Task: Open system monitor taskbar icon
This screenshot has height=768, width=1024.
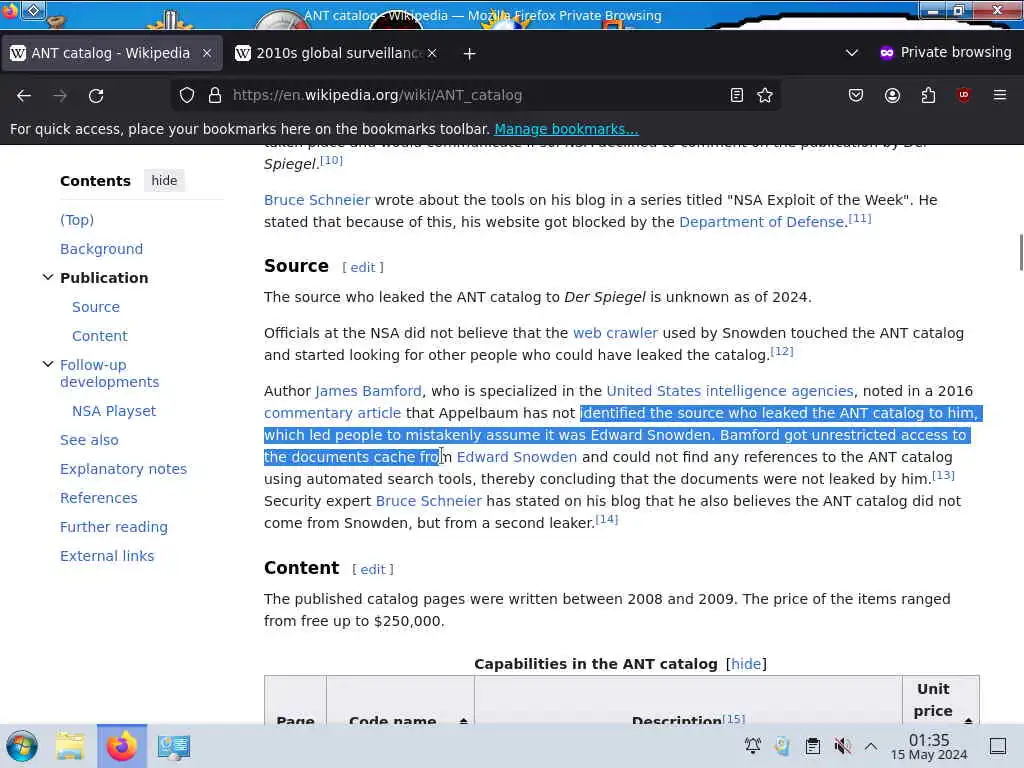Action: (173, 746)
